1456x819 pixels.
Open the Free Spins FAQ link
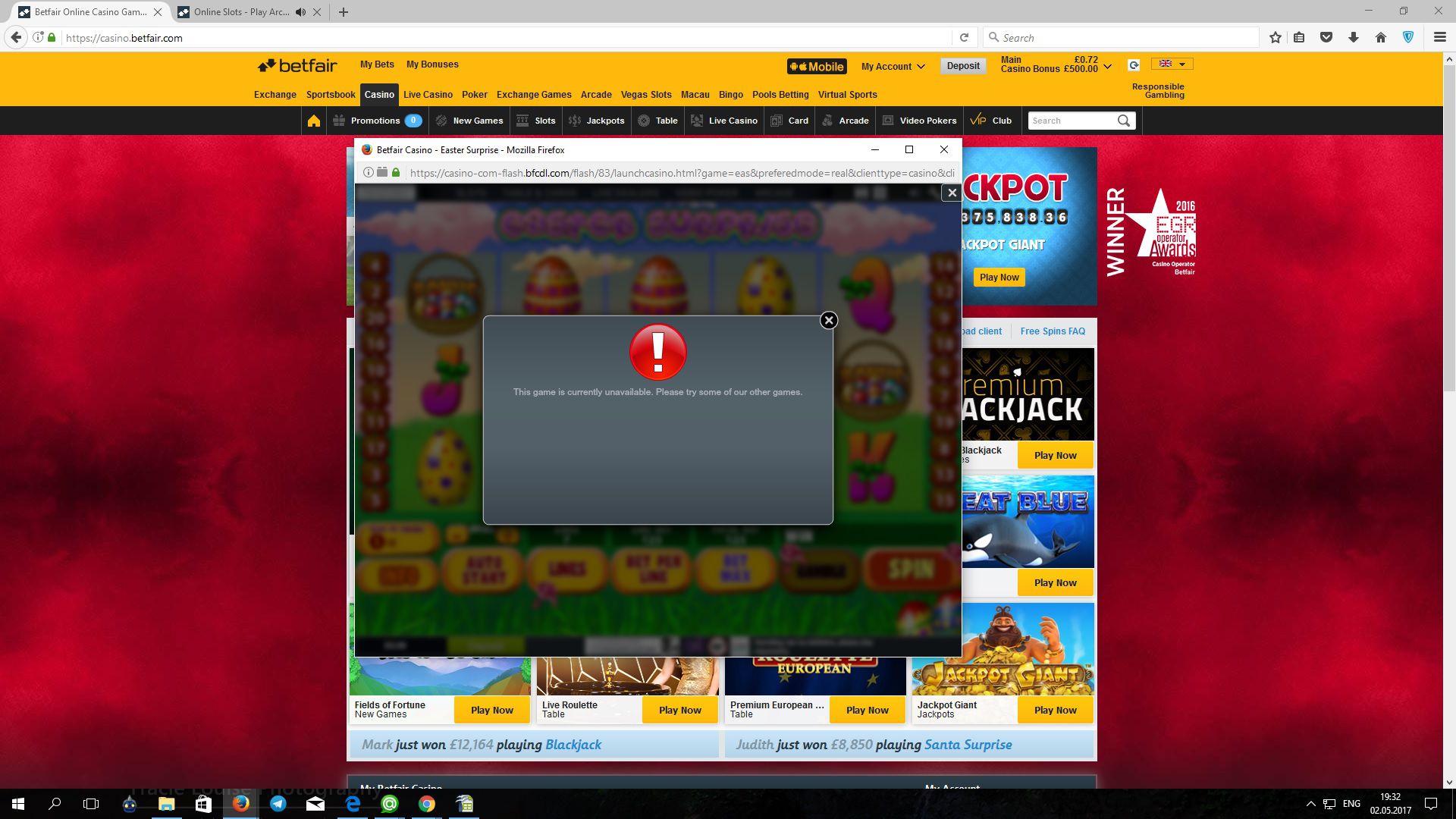[1053, 331]
